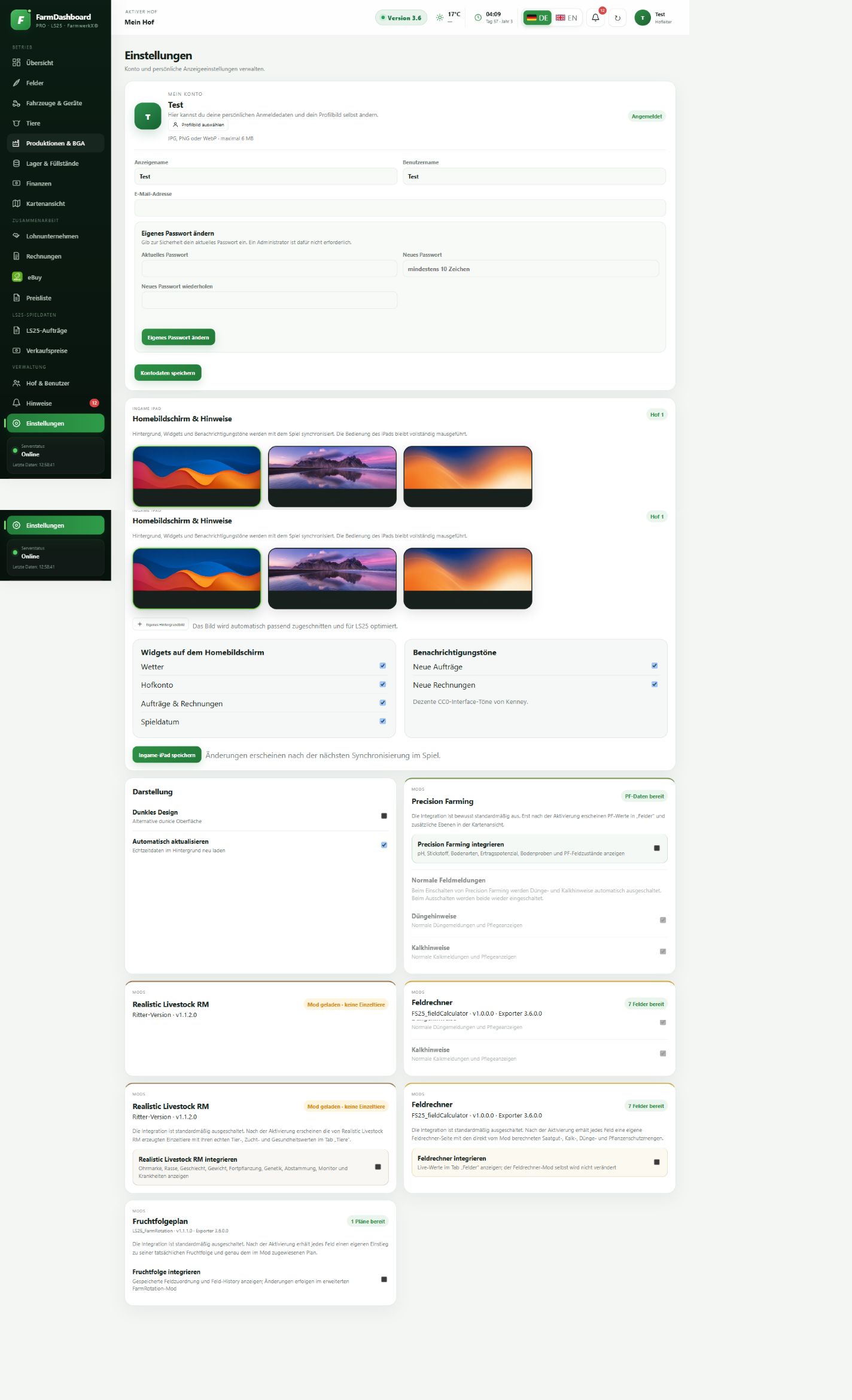The image size is (852, 1400).
Task: Open Hinweise in the sidebar
Action: click(56, 403)
